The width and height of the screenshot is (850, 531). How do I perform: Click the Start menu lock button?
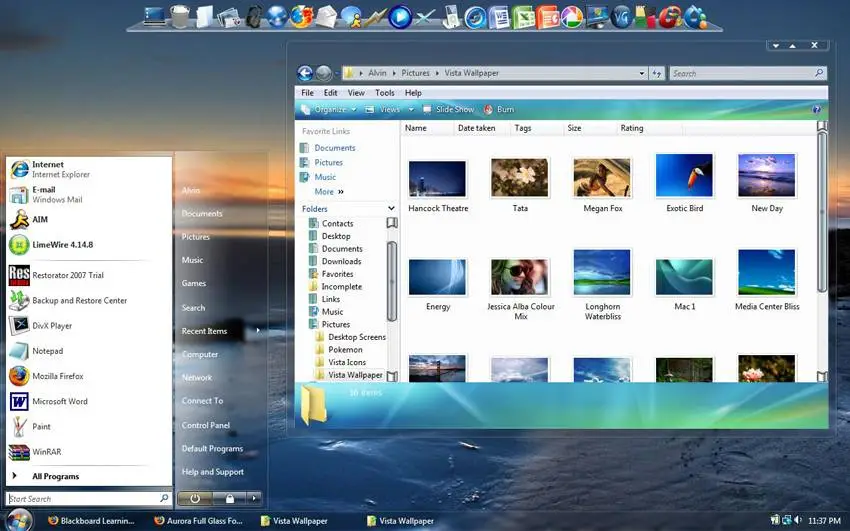coord(230,498)
